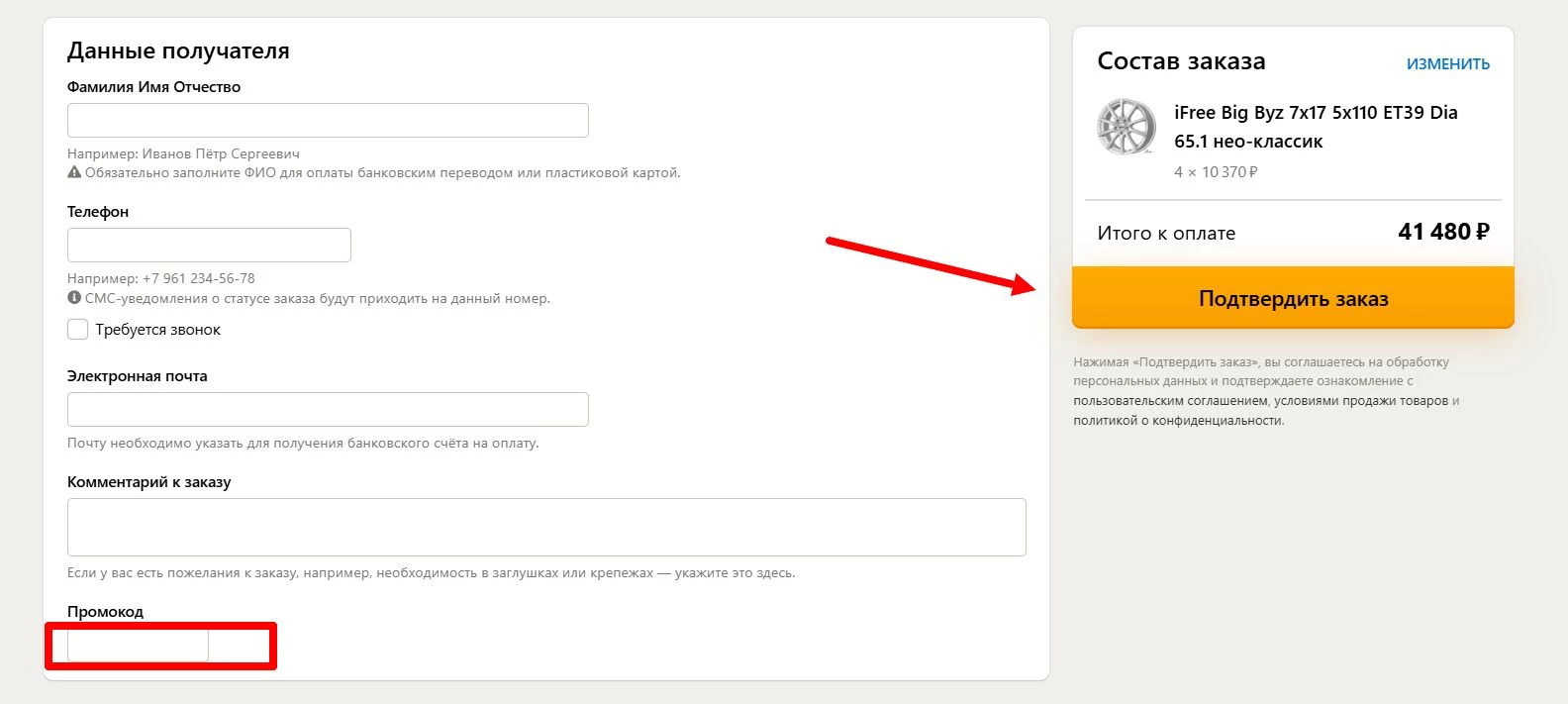Click the "Промокод" label text
The width and height of the screenshot is (1568, 704).
tap(105, 612)
